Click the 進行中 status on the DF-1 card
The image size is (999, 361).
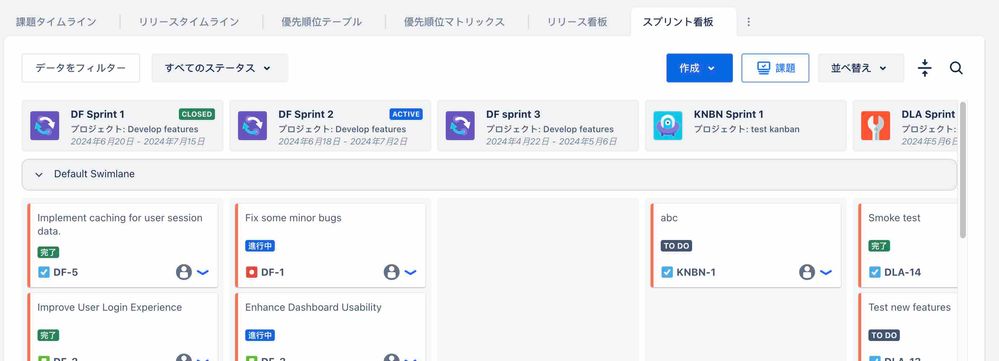[260, 246]
